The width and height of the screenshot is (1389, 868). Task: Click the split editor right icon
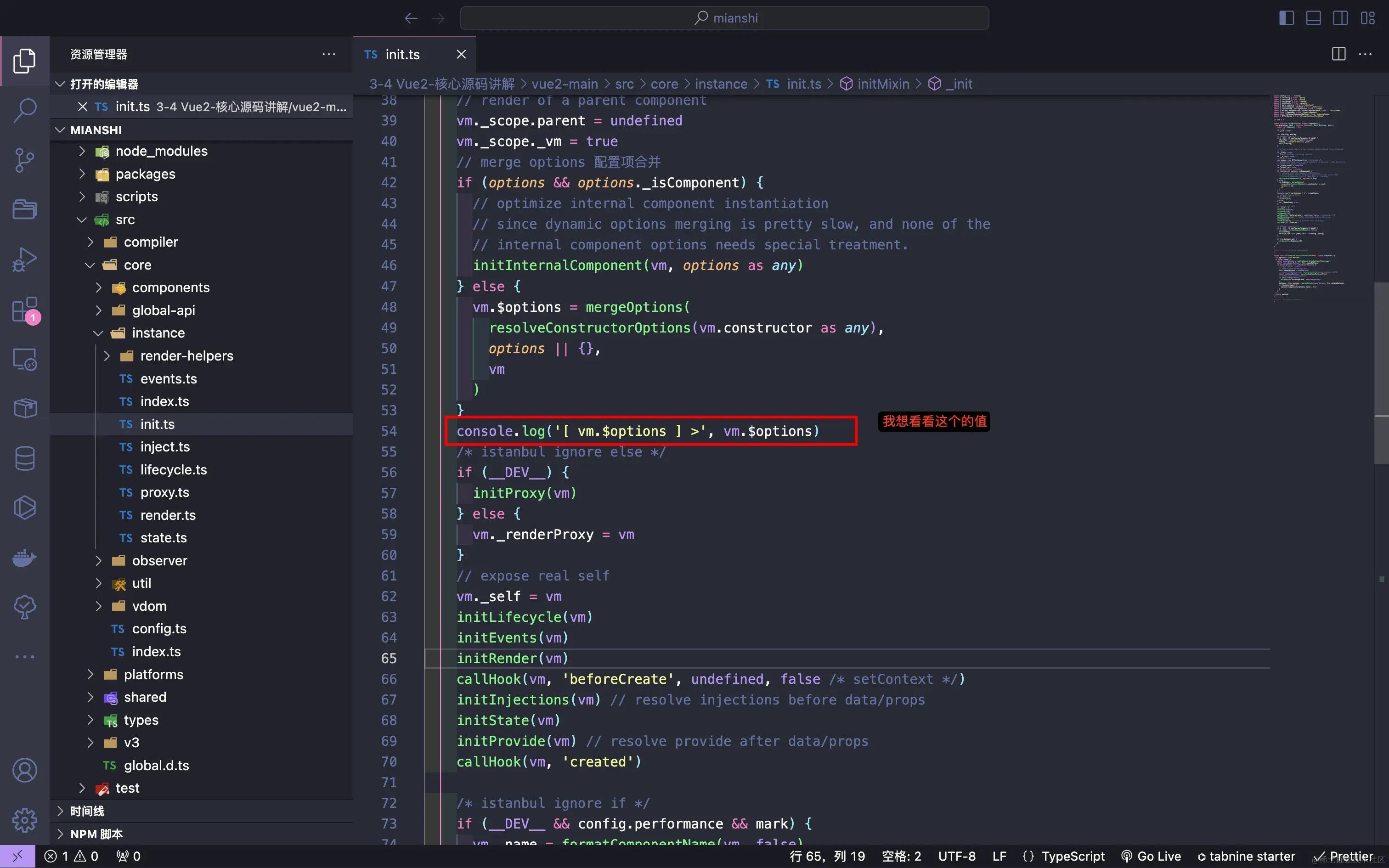(x=1338, y=54)
